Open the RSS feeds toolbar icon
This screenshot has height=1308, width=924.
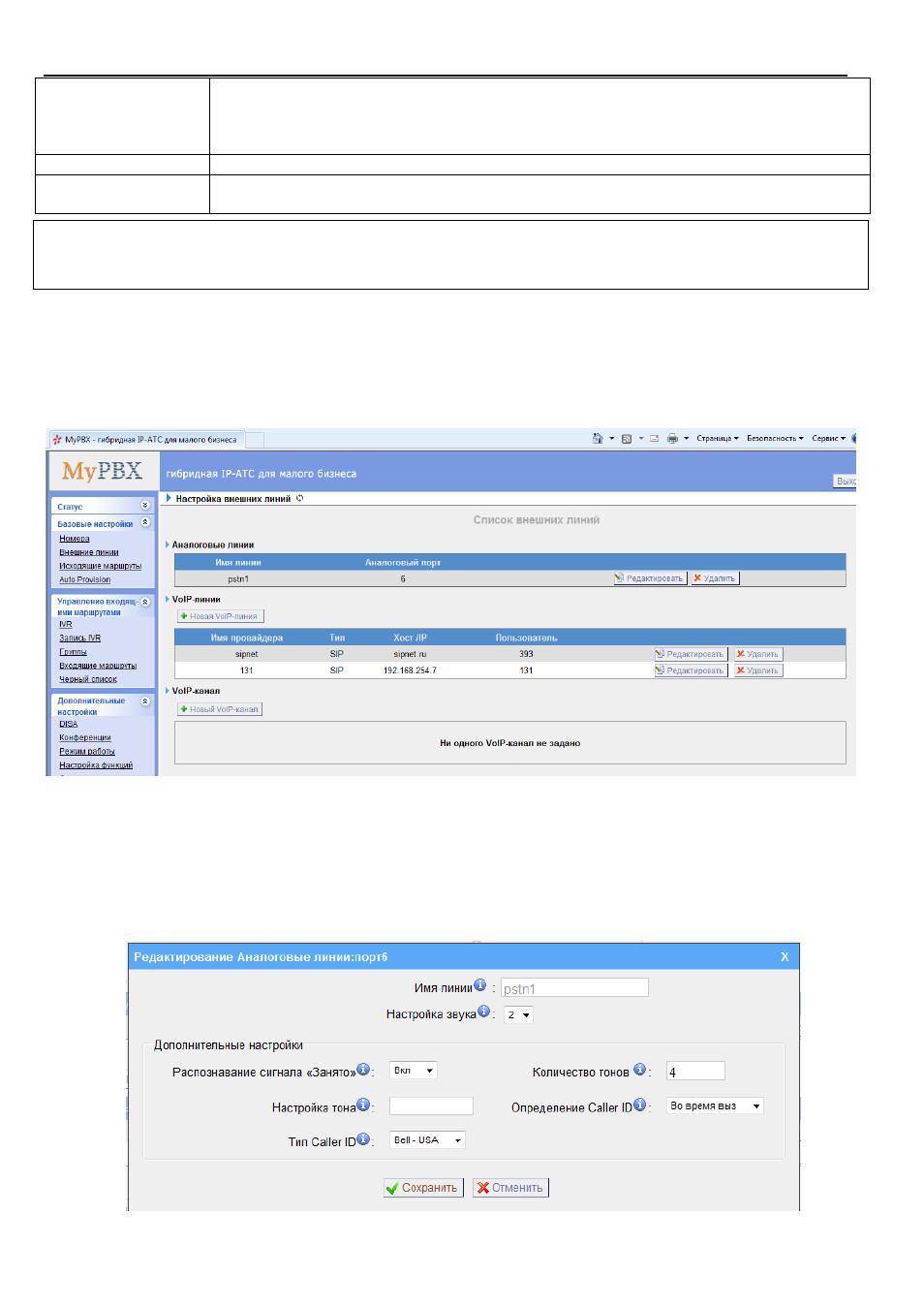click(x=627, y=439)
